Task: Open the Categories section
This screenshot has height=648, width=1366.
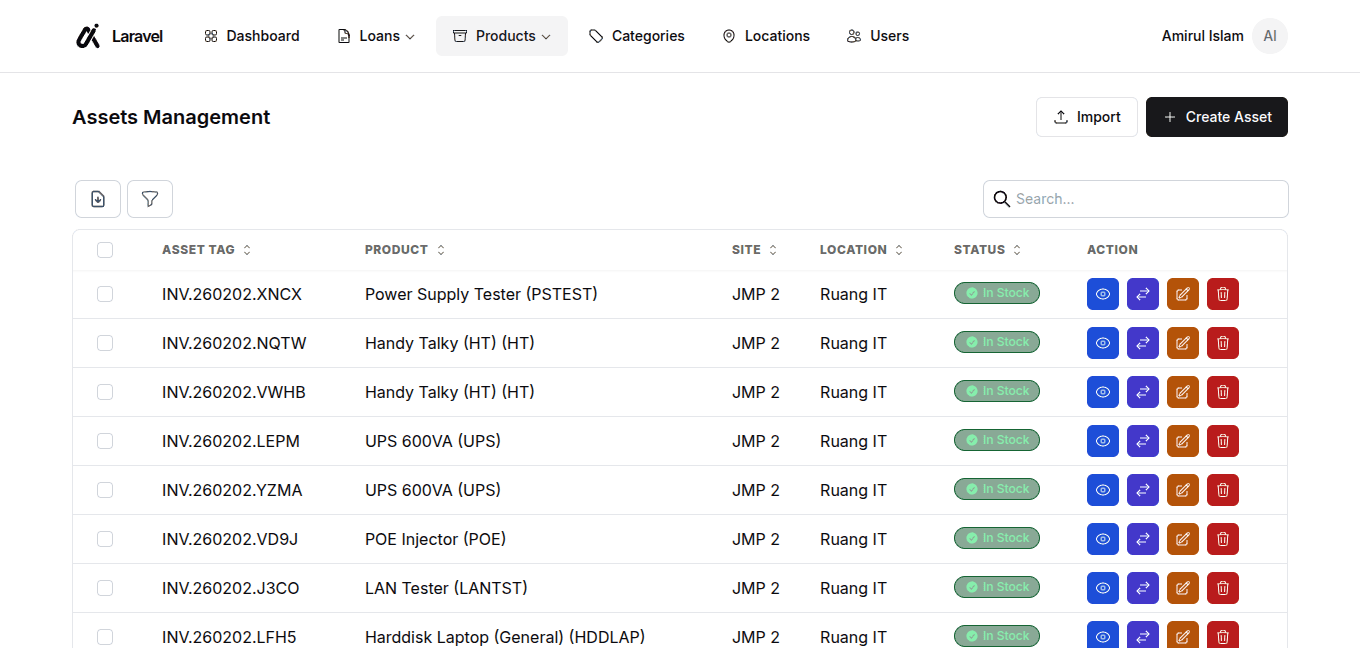Action: tap(636, 35)
